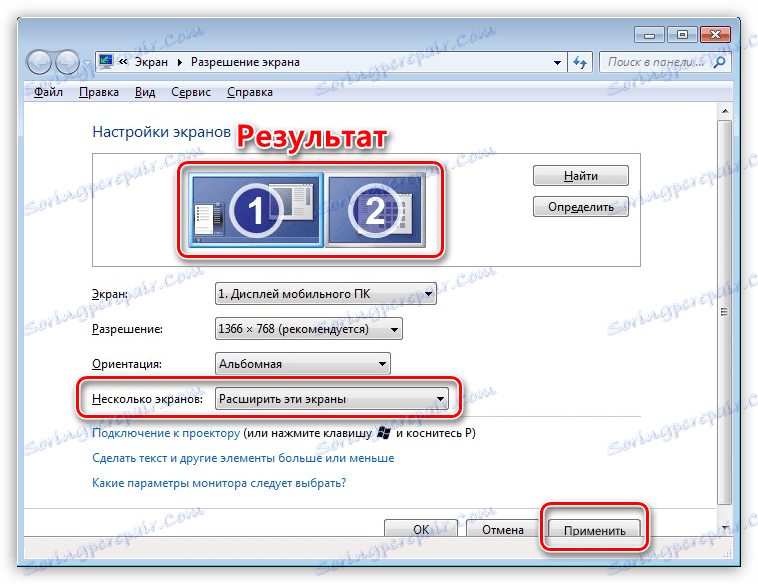The height and width of the screenshot is (584, 758).
Task: Open the 'Ориентация' dropdown
Action: click(303, 364)
